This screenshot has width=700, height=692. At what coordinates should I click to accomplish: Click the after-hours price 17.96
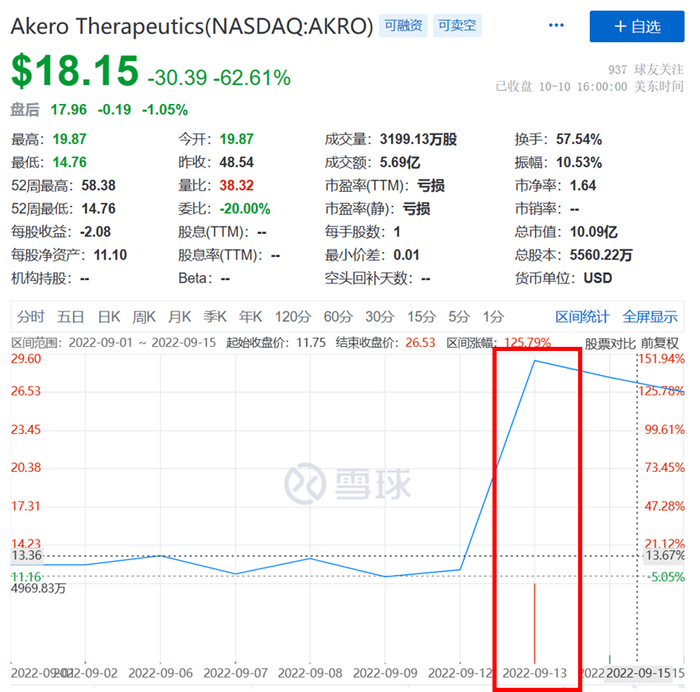tap(68, 109)
